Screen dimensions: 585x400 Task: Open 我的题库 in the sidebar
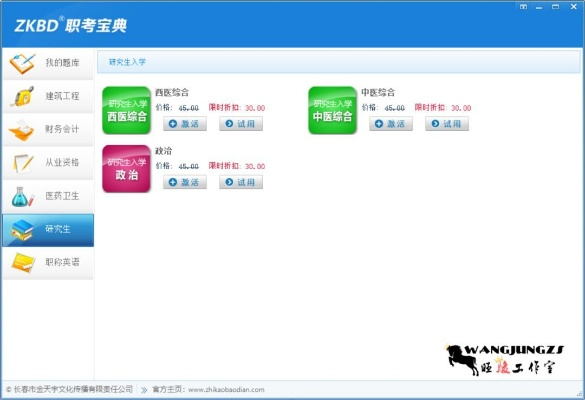click(48, 63)
